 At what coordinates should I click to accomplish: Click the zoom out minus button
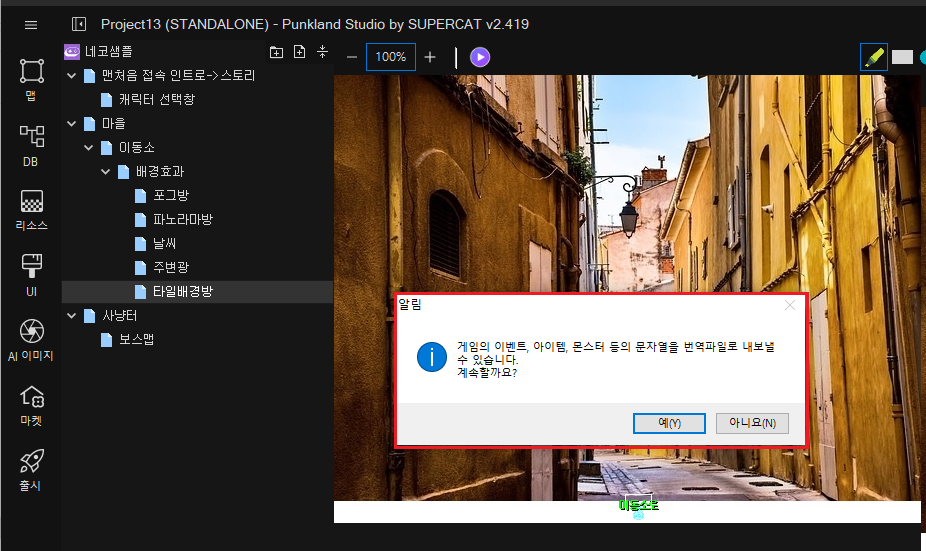(x=352, y=57)
